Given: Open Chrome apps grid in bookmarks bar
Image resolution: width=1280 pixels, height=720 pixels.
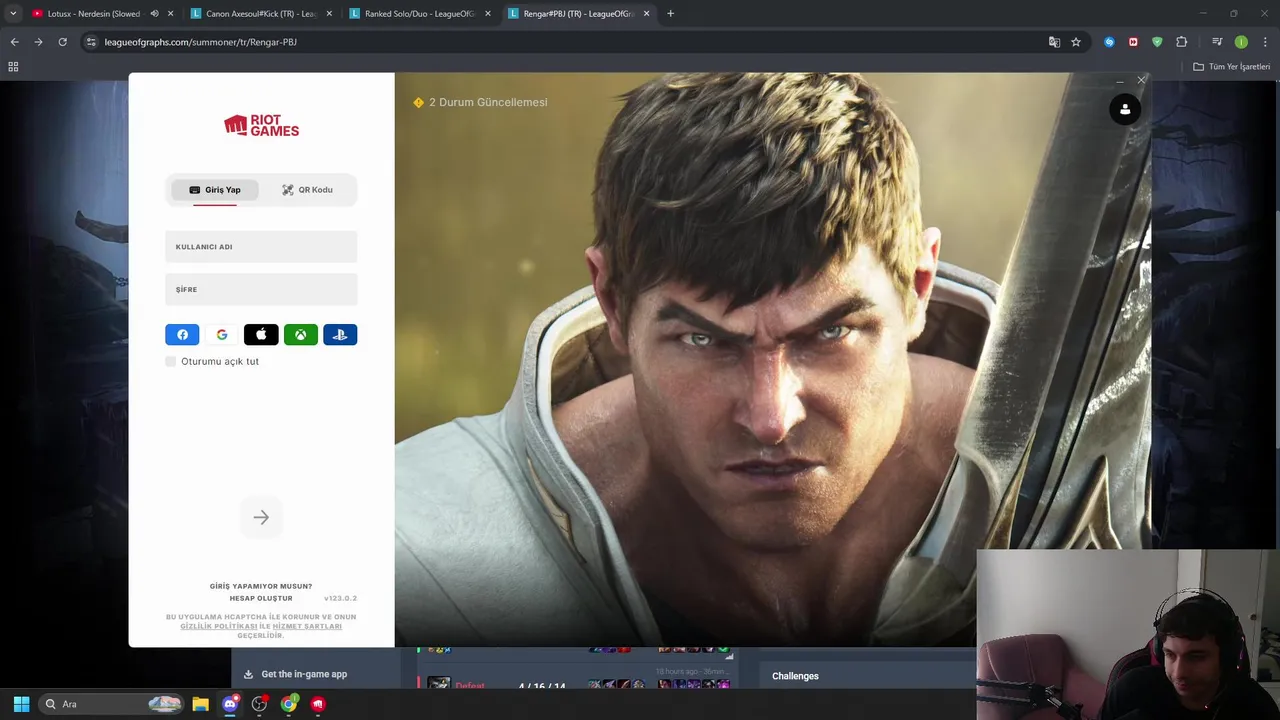Looking at the screenshot, I should pyautogui.click(x=13, y=67).
